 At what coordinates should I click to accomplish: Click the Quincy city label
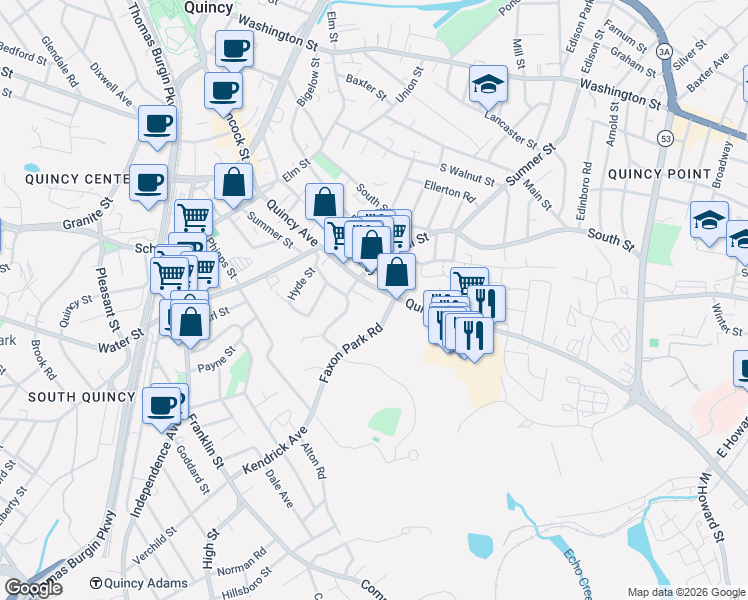pyautogui.click(x=208, y=8)
